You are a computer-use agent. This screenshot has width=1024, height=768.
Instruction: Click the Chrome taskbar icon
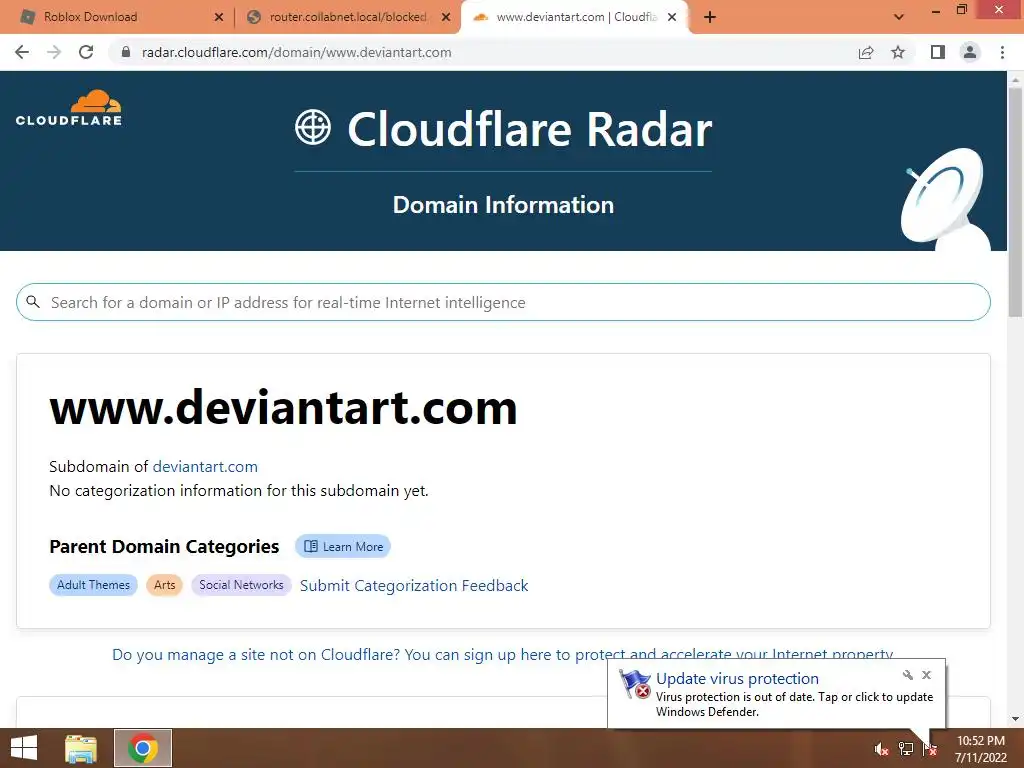click(143, 748)
